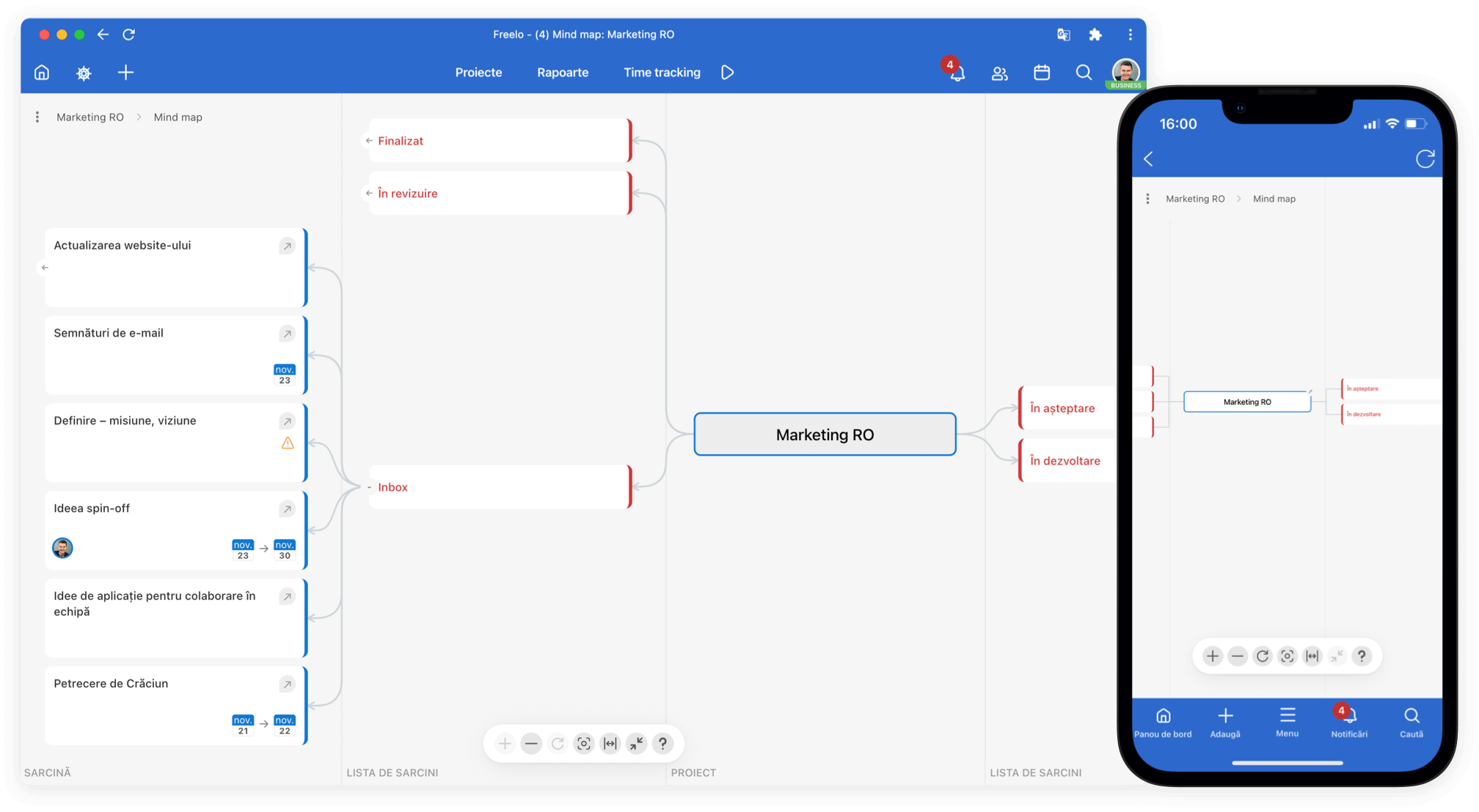Open Semnături de e-mail task detail icon
The width and height of the screenshot is (1479, 812).
point(287,334)
